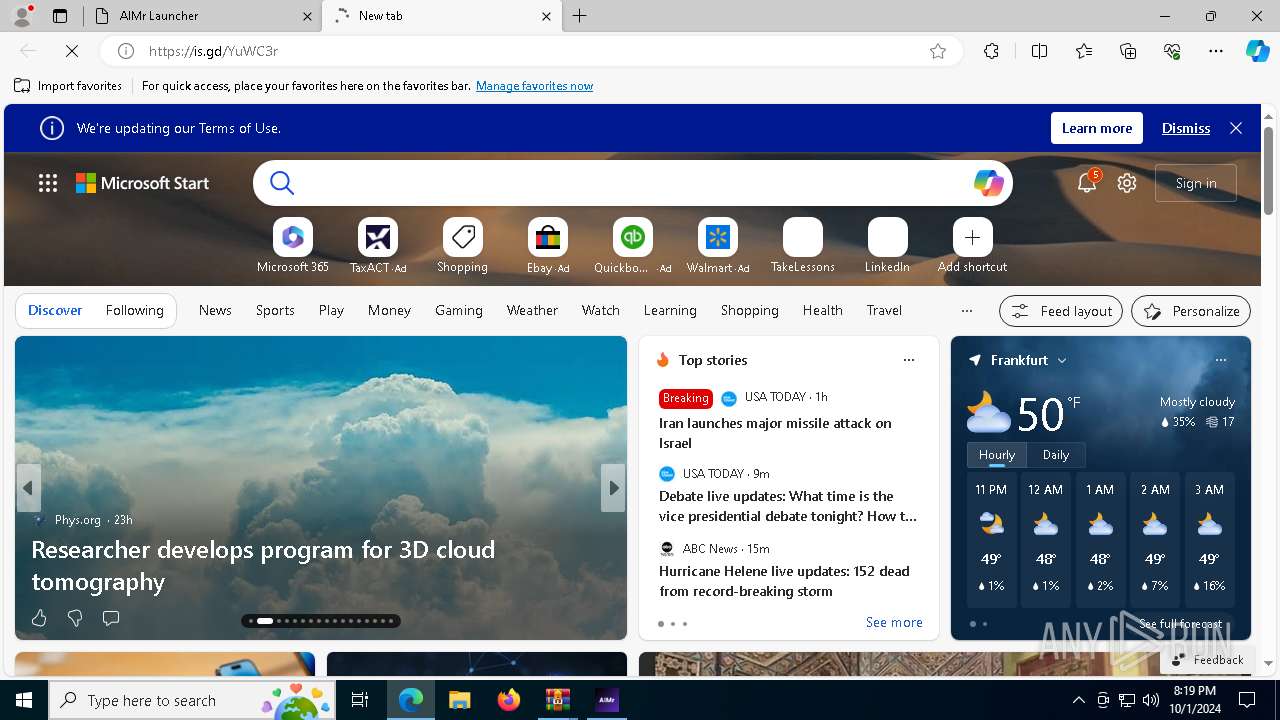The height and width of the screenshot is (720, 1280).
Task: Open the LinkedIn shortcut tile
Action: pyautogui.click(x=888, y=245)
